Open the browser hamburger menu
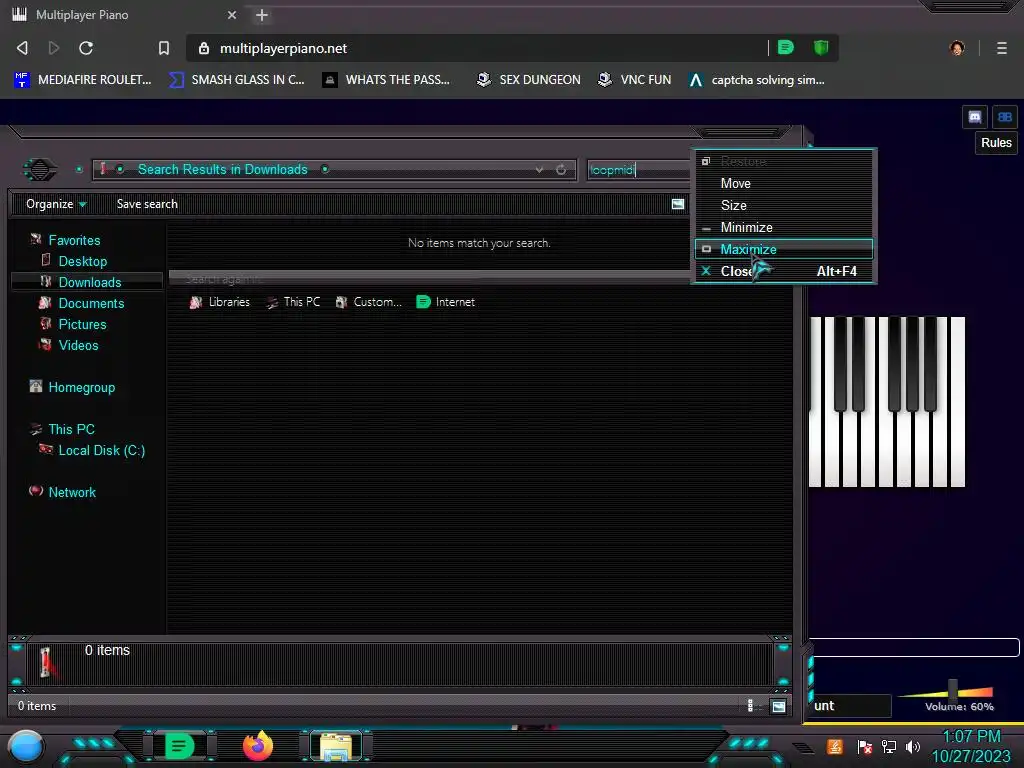The image size is (1024, 768). click(1002, 48)
